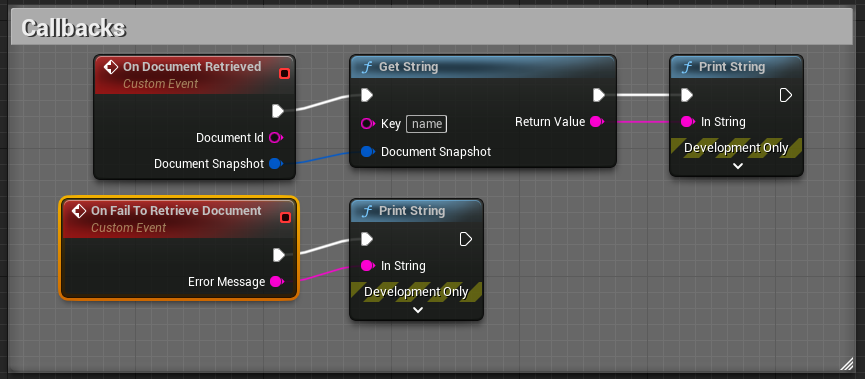Expand the lower Print String advanced options chevron

point(418,310)
